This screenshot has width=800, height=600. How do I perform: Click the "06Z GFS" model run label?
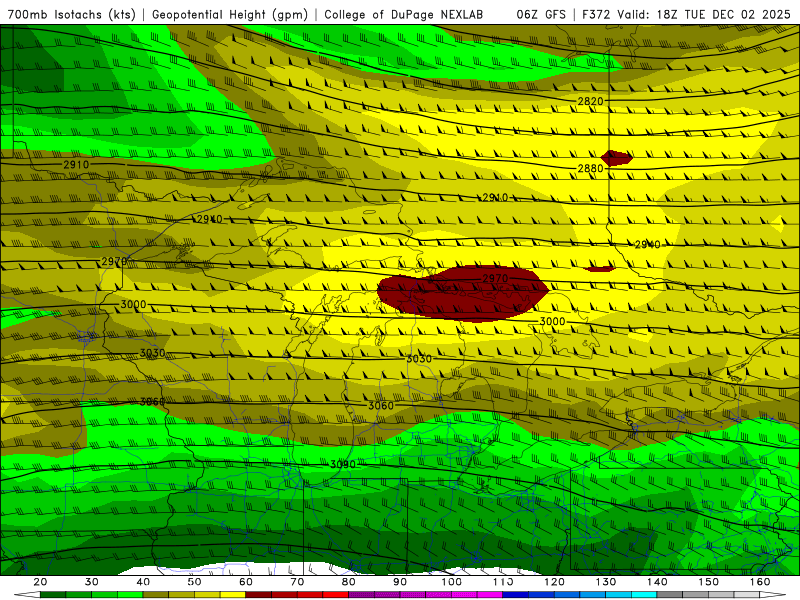[x=541, y=14]
